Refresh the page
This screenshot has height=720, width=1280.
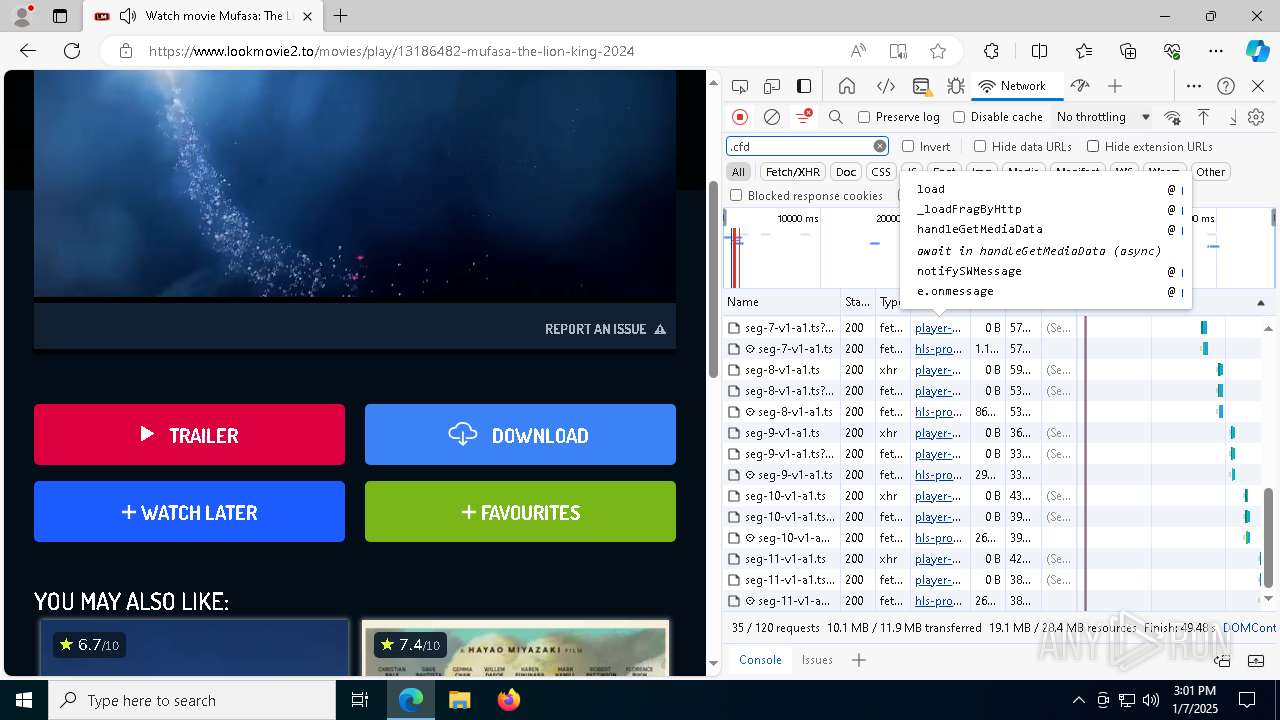tap(72, 51)
